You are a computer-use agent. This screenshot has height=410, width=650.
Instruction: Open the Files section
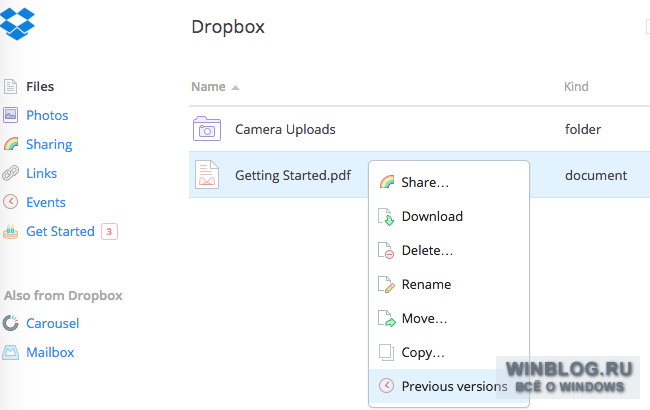(x=40, y=86)
